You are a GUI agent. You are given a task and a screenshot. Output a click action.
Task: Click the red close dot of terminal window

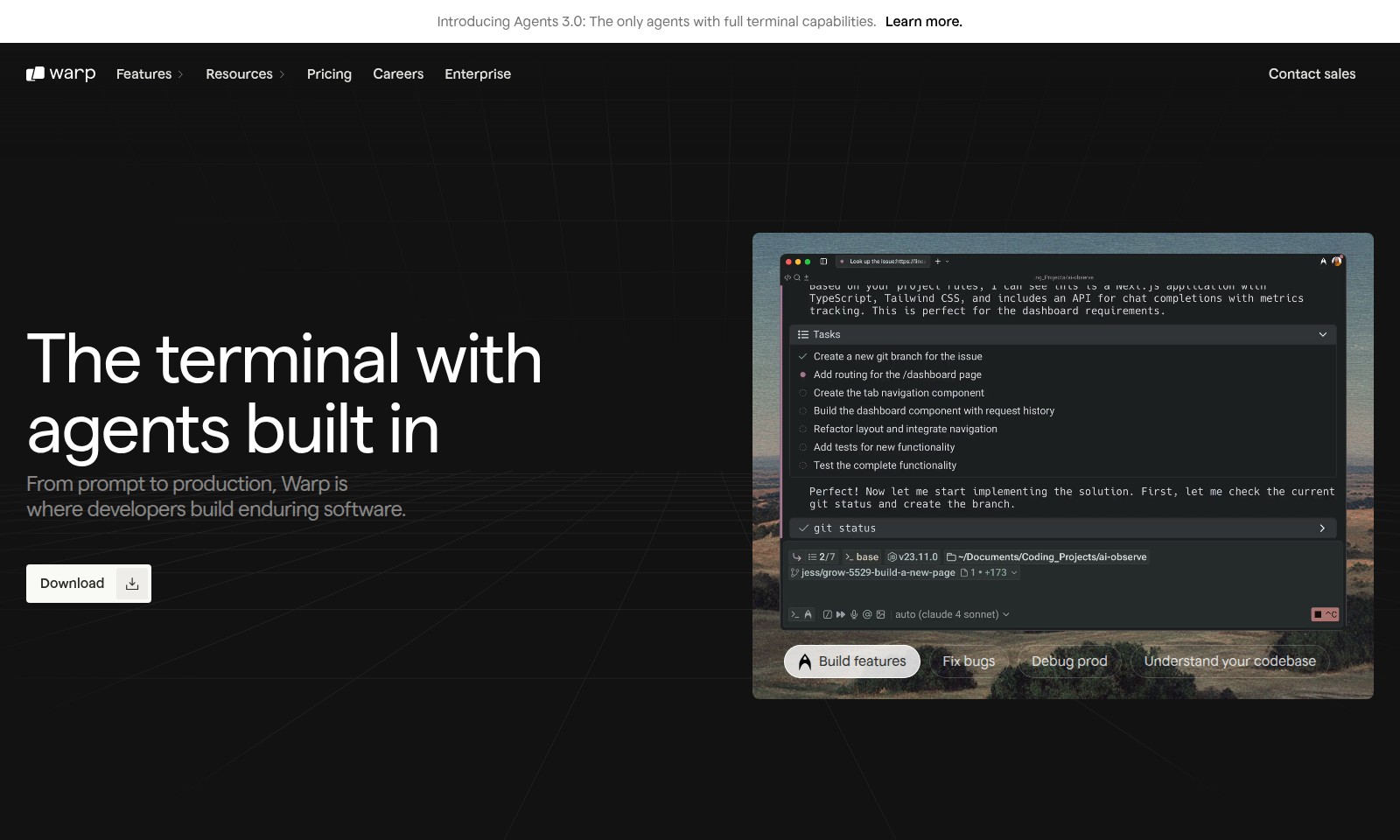788,262
